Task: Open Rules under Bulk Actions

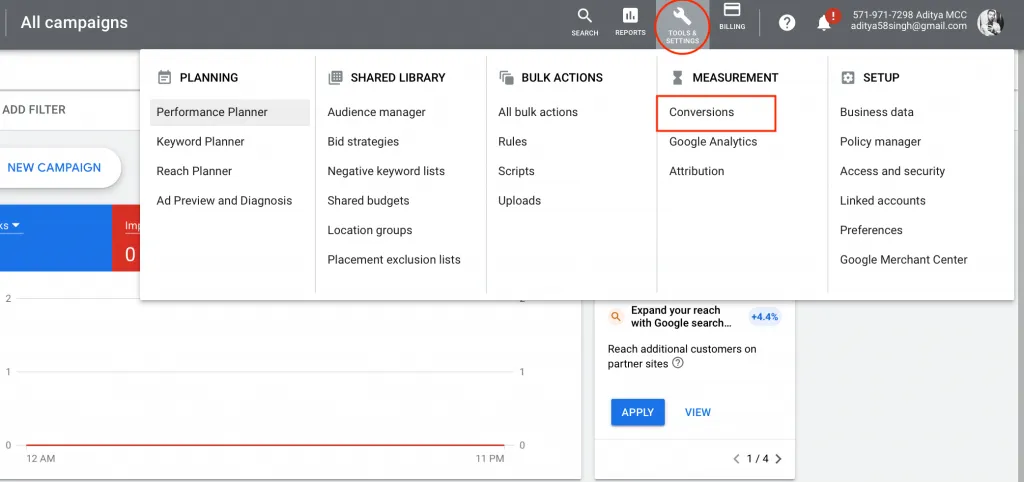Action: click(513, 142)
